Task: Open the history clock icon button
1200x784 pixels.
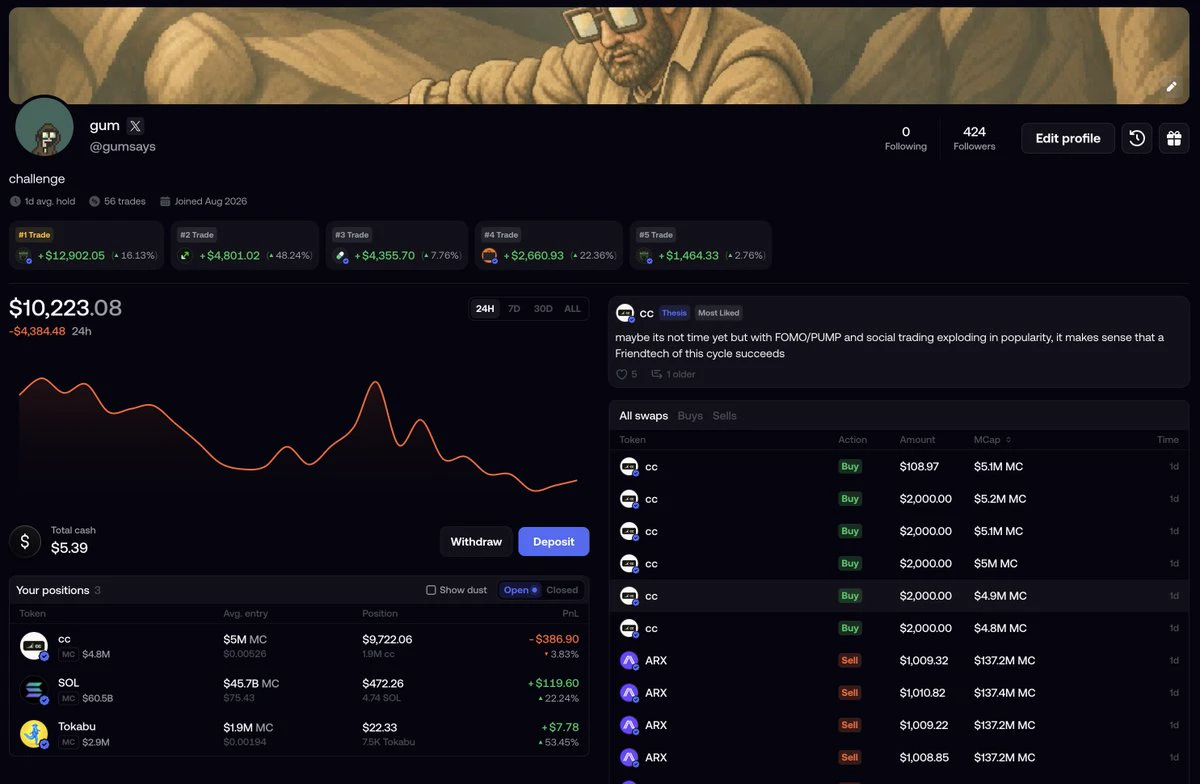Action: click(x=1137, y=138)
